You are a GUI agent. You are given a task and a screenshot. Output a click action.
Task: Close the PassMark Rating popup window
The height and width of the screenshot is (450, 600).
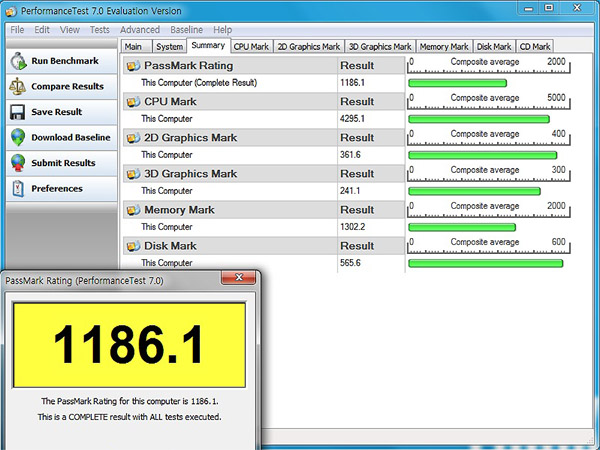pos(238,277)
